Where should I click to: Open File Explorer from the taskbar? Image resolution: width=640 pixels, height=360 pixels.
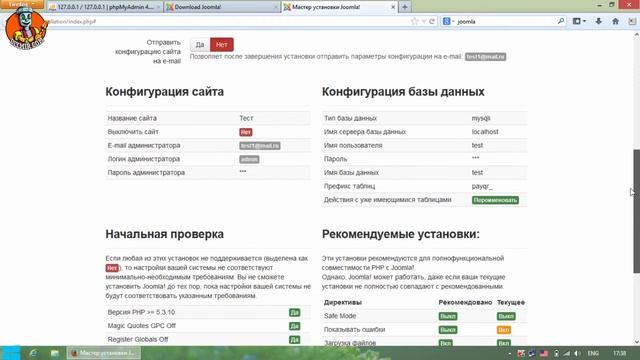(x=55, y=353)
